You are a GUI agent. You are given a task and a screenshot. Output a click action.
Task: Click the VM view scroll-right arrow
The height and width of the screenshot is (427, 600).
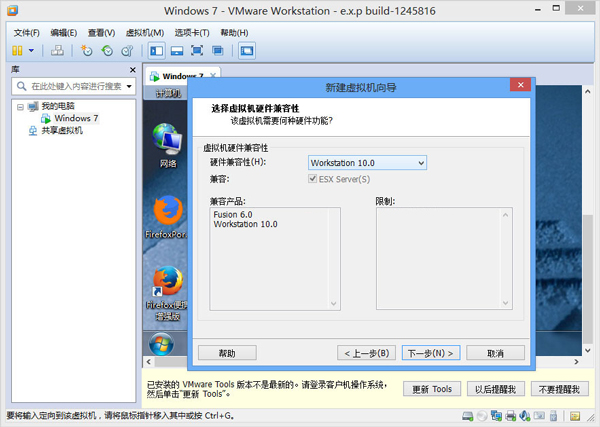[576, 362]
